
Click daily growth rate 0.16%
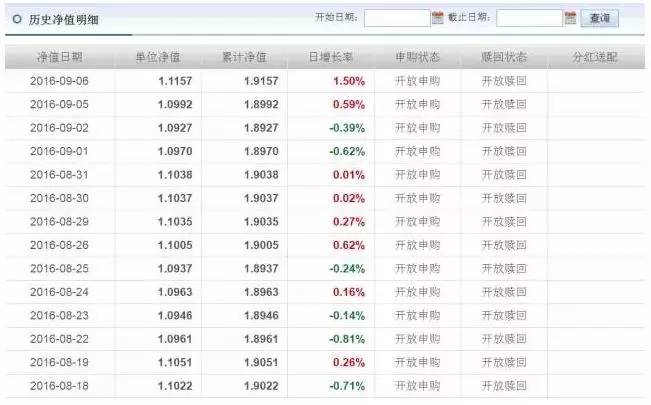(x=349, y=292)
